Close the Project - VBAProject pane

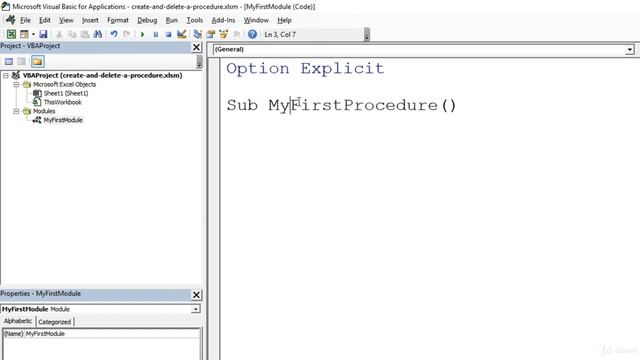(x=196, y=47)
